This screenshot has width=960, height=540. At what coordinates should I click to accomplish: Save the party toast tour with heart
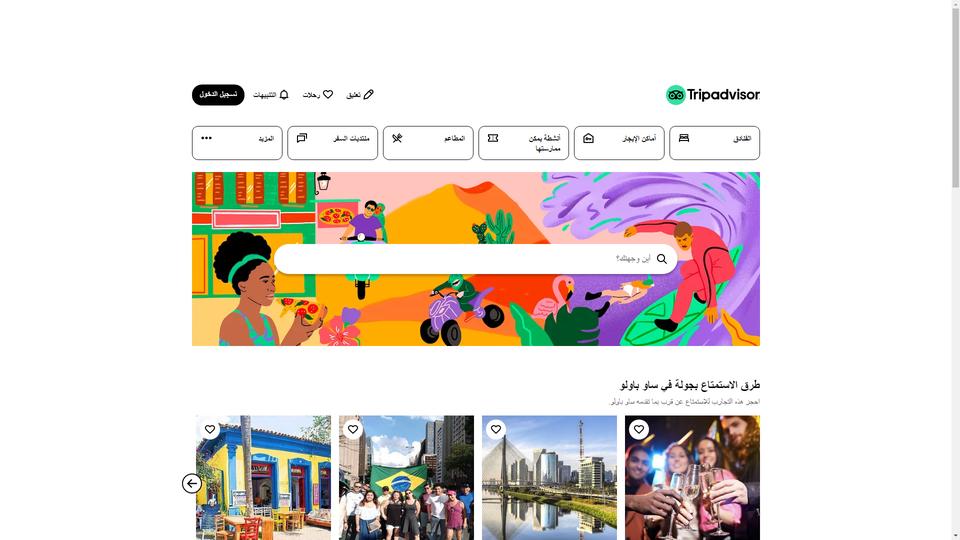click(x=639, y=429)
